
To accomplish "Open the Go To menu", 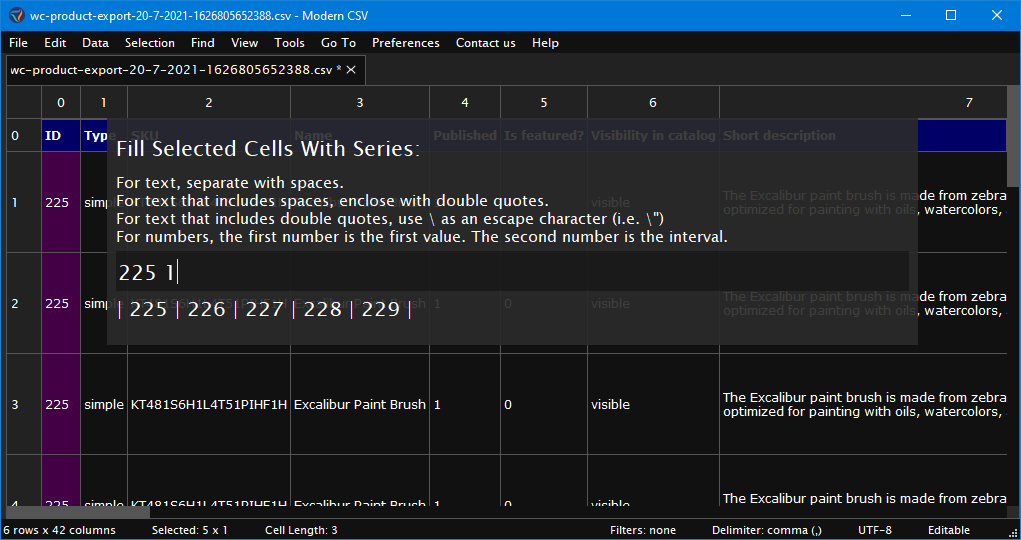I will point(339,43).
